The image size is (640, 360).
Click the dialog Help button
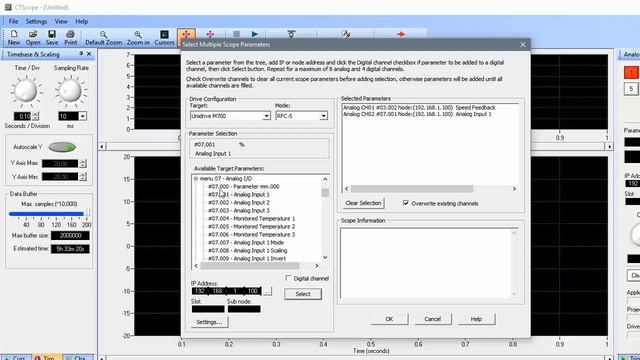click(x=476, y=319)
